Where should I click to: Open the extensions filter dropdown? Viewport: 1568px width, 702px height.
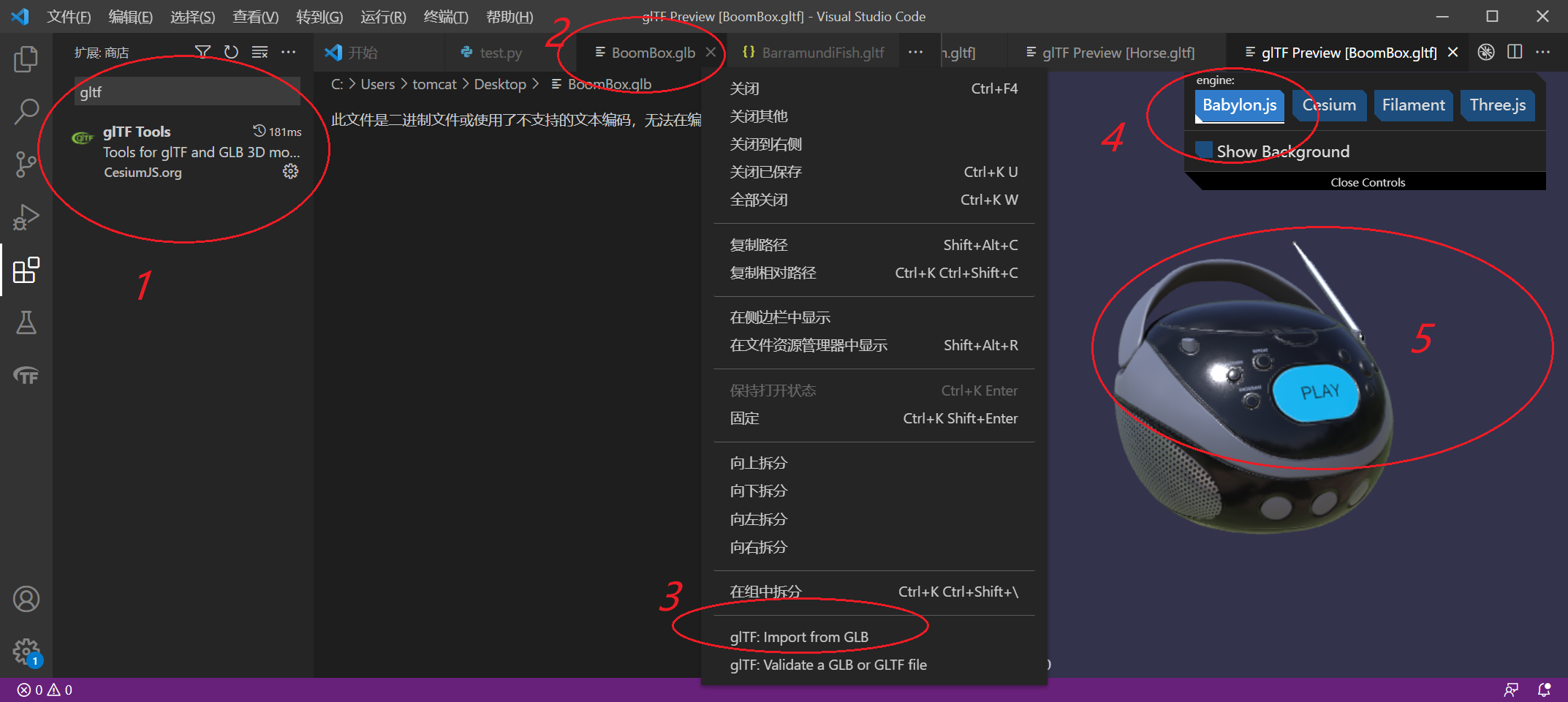[x=203, y=51]
